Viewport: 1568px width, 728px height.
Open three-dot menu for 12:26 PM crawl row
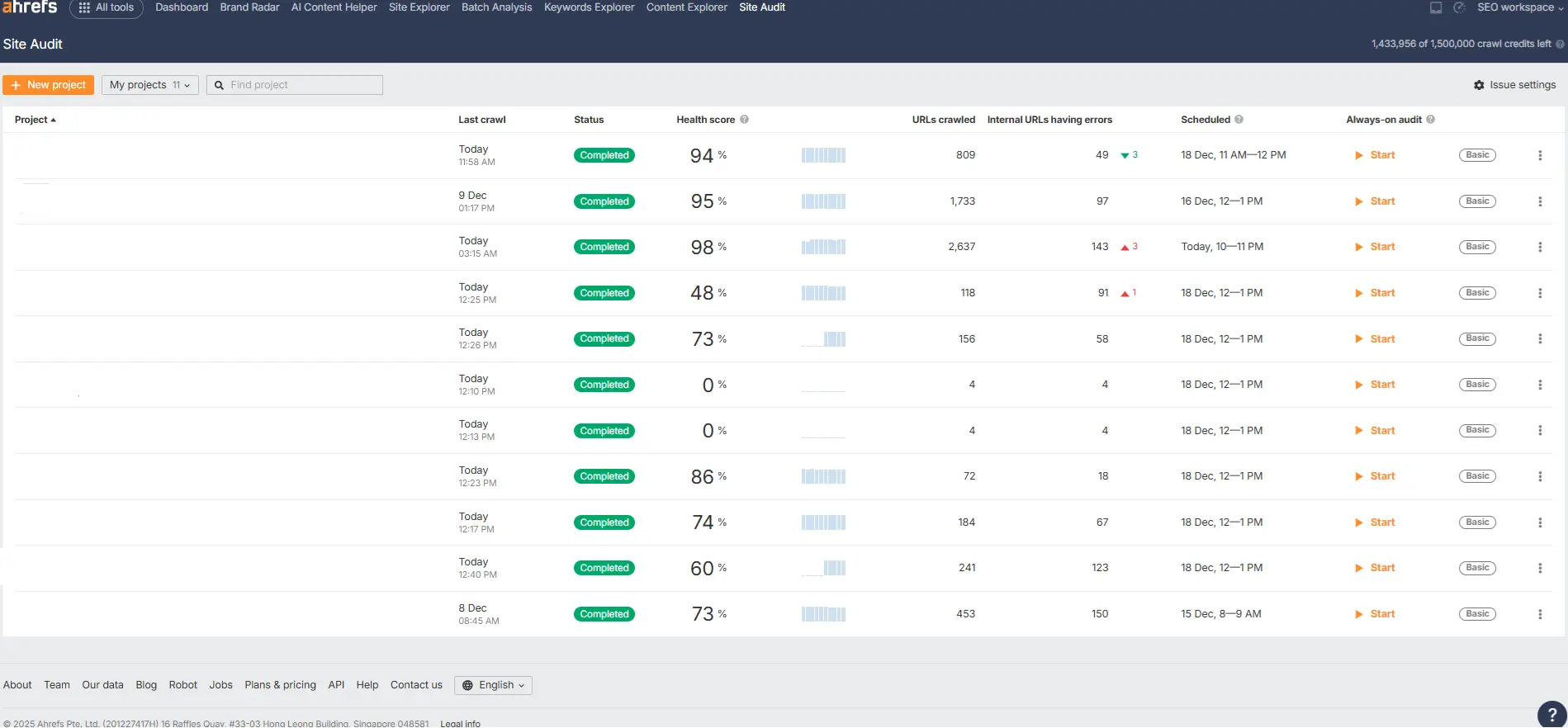click(1540, 339)
